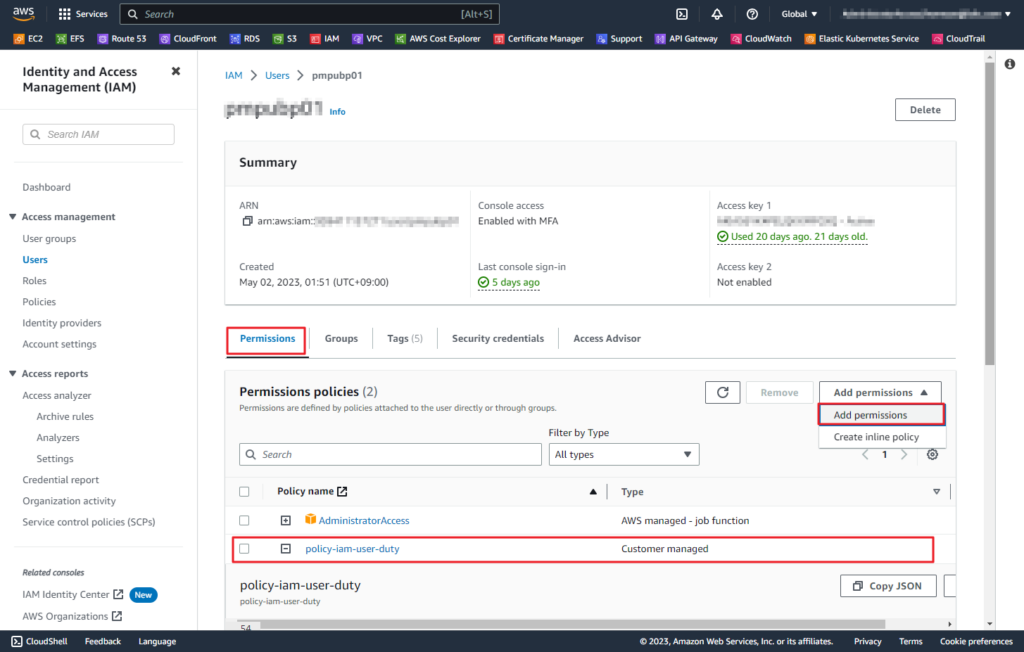Collapse the policy-iam-user-duty row
Image resolution: width=1024 pixels, height=652 pixels.
click(285, 549)
